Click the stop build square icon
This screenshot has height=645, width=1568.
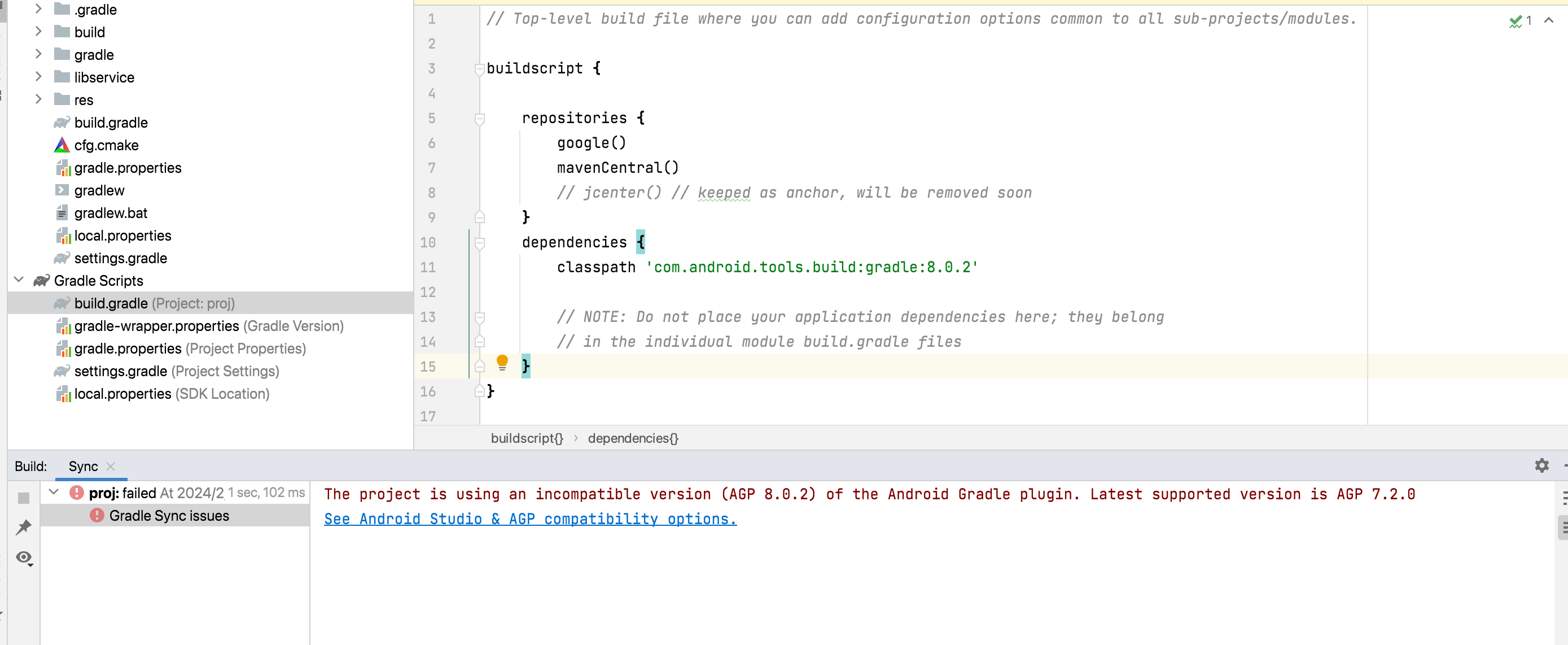(x=23, y=498)
